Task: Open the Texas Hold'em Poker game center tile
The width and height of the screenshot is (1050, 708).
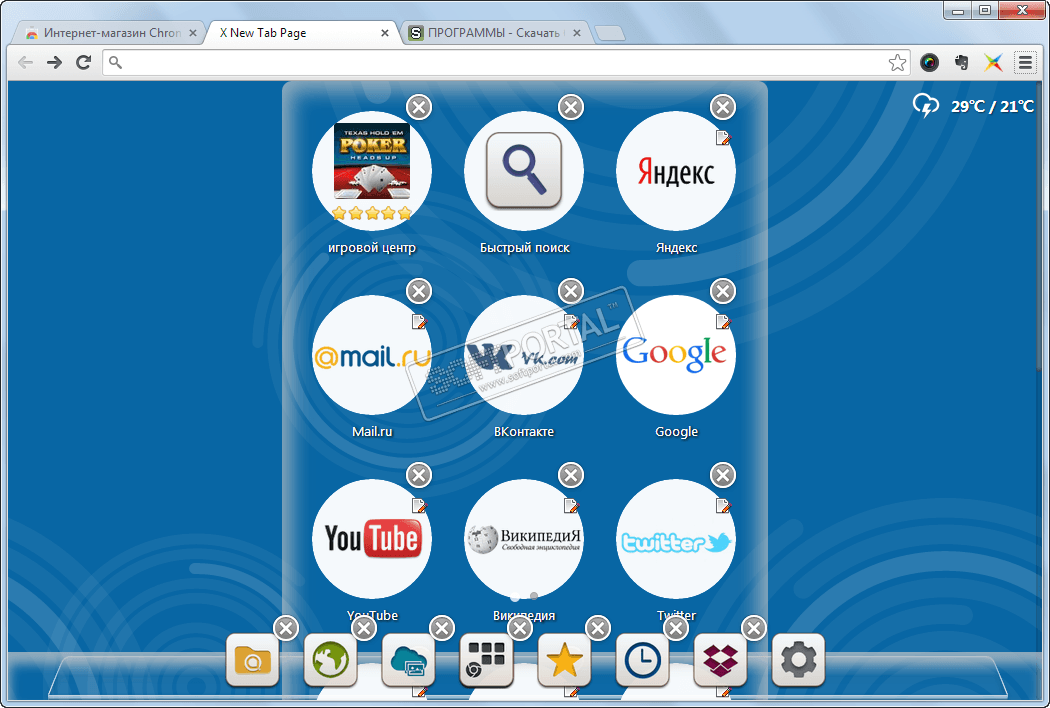Action: click(372, 171)
